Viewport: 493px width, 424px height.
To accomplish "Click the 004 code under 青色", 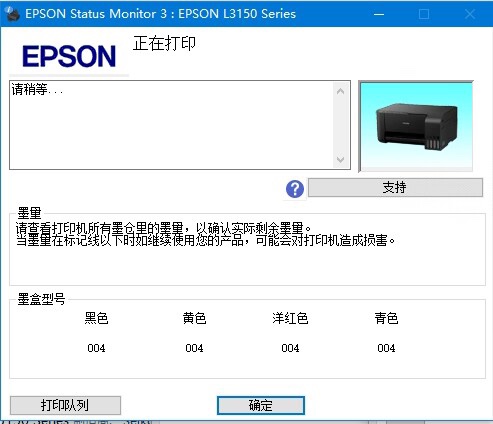I will click(386, 348).
